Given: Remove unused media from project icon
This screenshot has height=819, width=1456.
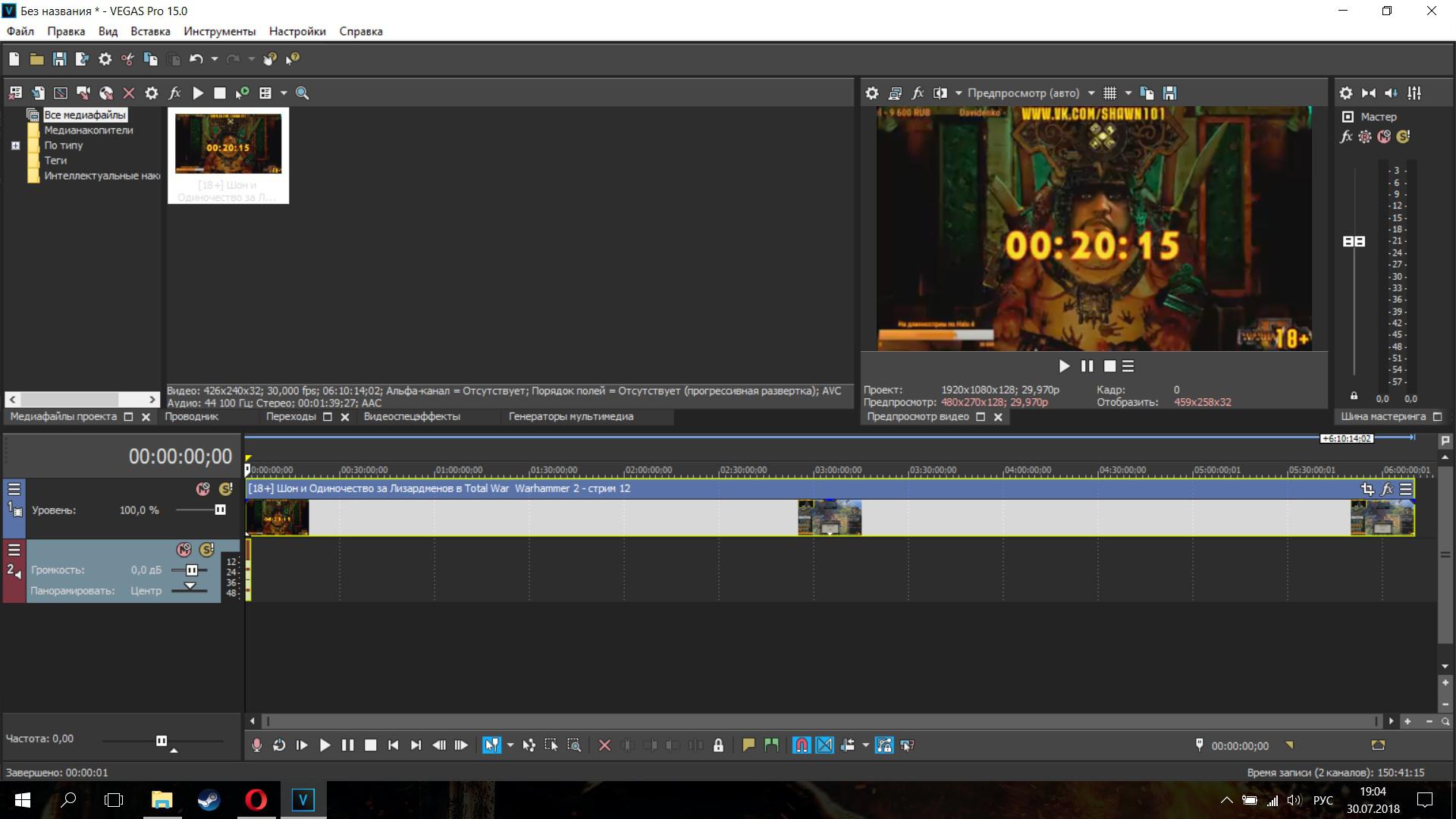Looking at the screenshot, I should pos(15,93).
